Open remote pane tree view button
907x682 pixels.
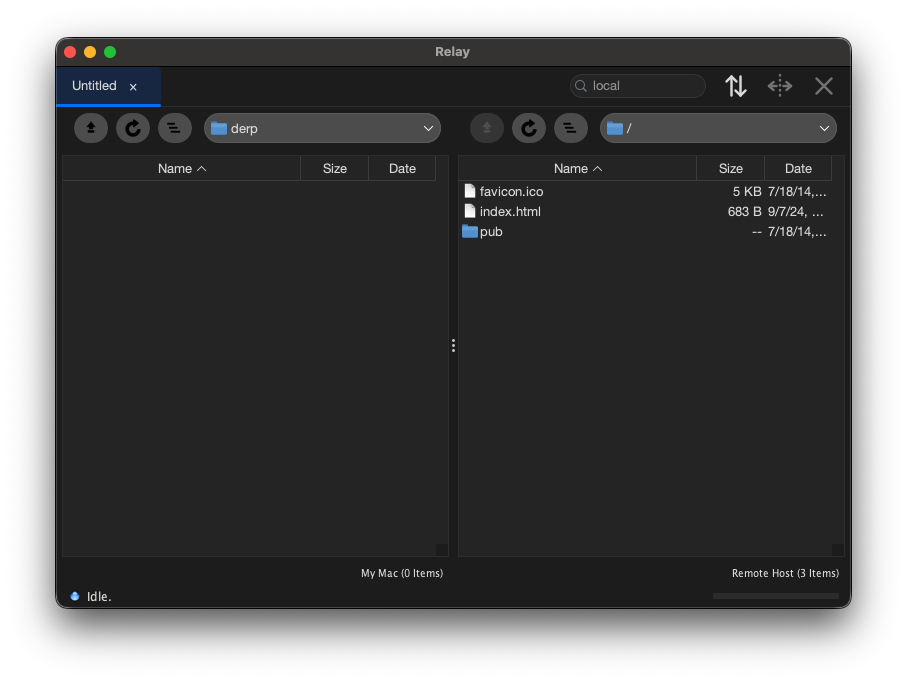pyautogui.click(x=571, y=128)
